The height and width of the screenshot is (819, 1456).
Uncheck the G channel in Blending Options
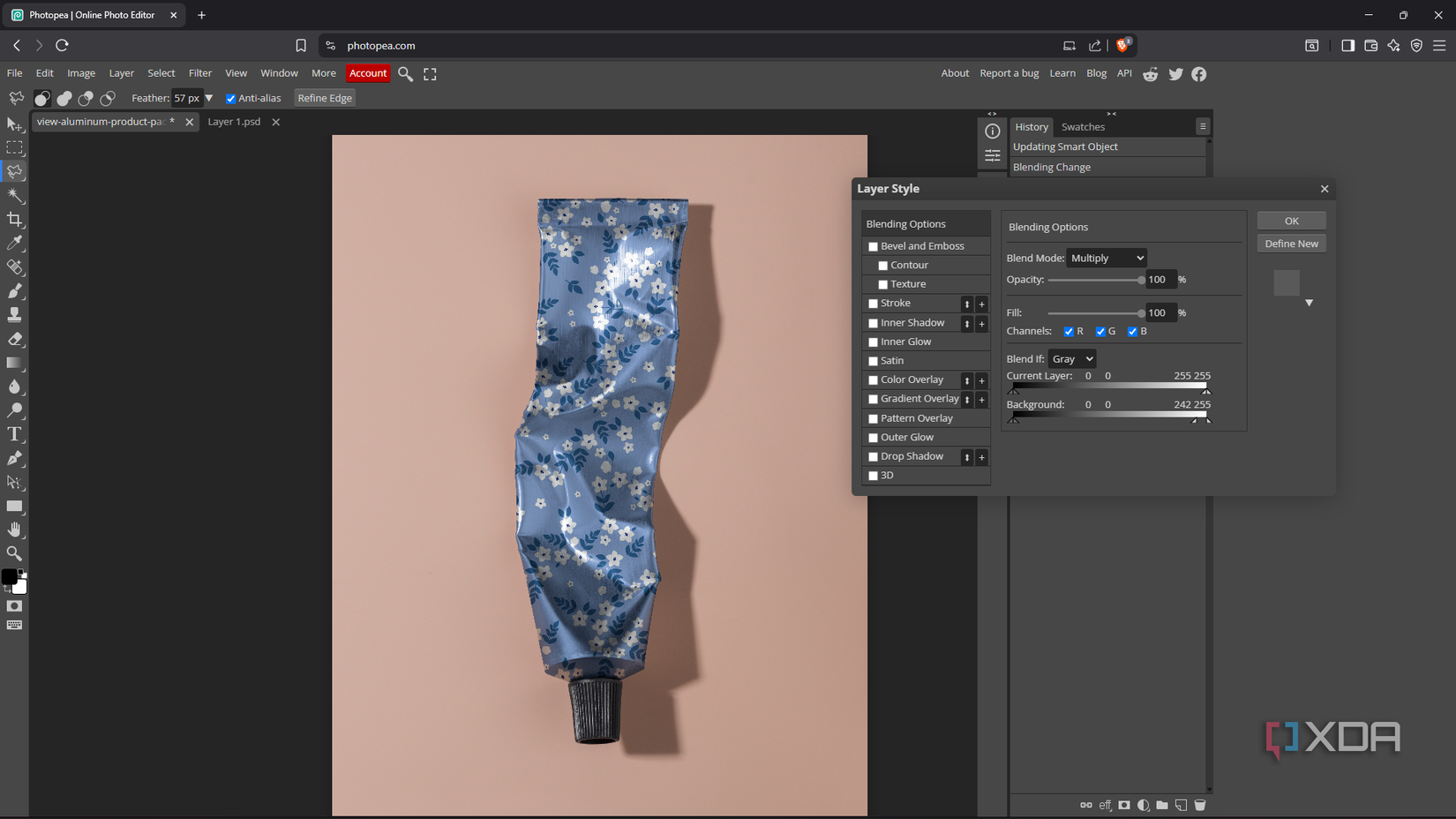tap(1100, 331)
